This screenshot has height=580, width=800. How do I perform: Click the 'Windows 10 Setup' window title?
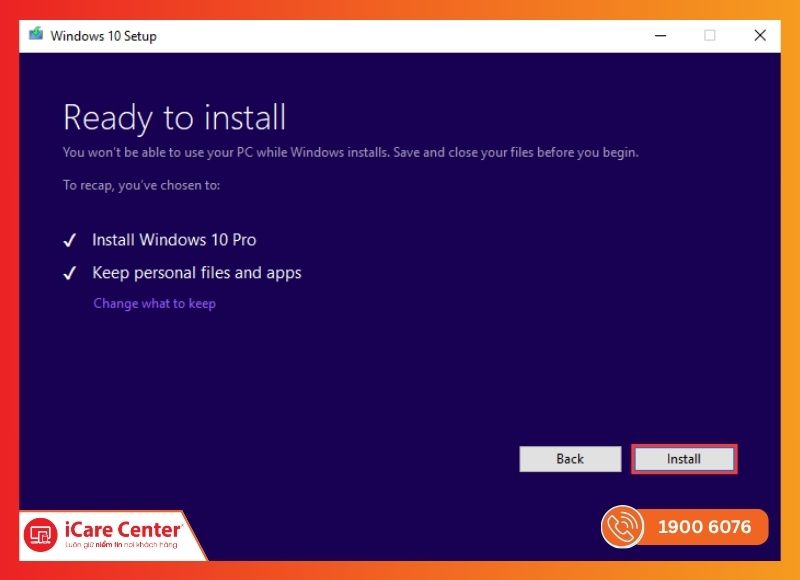tap(104, 36)
